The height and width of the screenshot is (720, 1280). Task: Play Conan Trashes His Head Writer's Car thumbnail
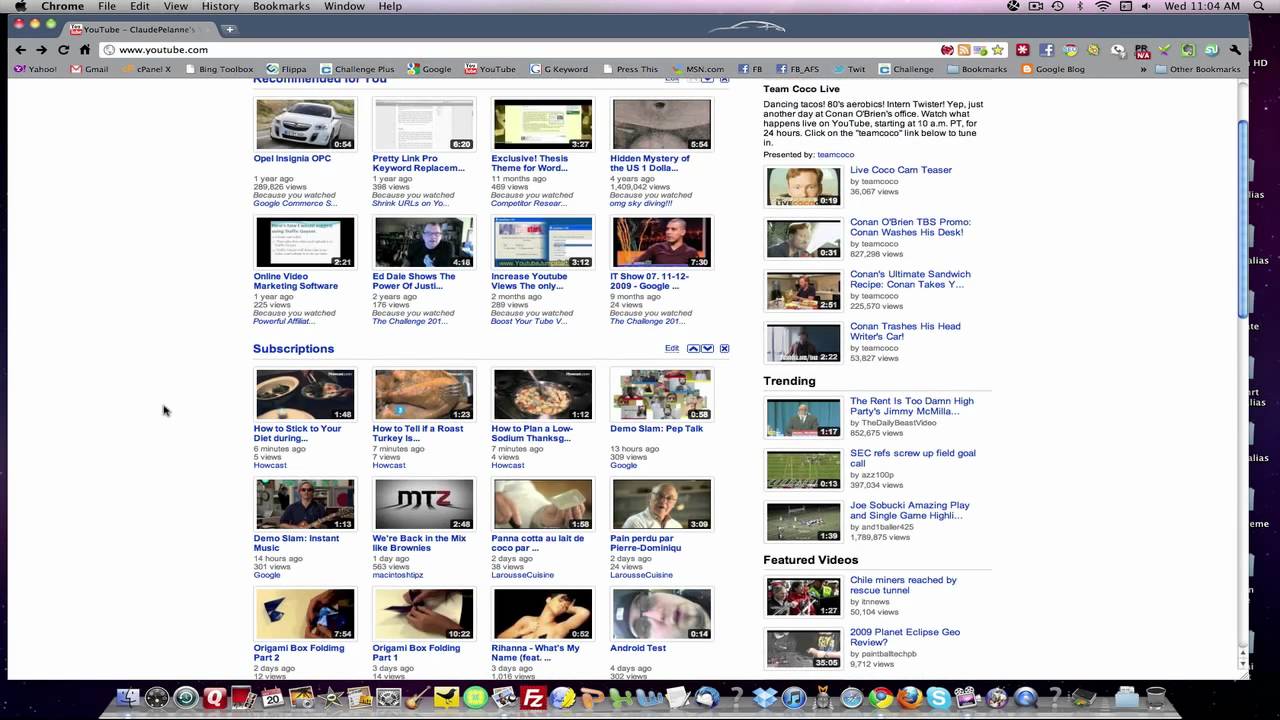pyautogui.click(x=803, y=343)
